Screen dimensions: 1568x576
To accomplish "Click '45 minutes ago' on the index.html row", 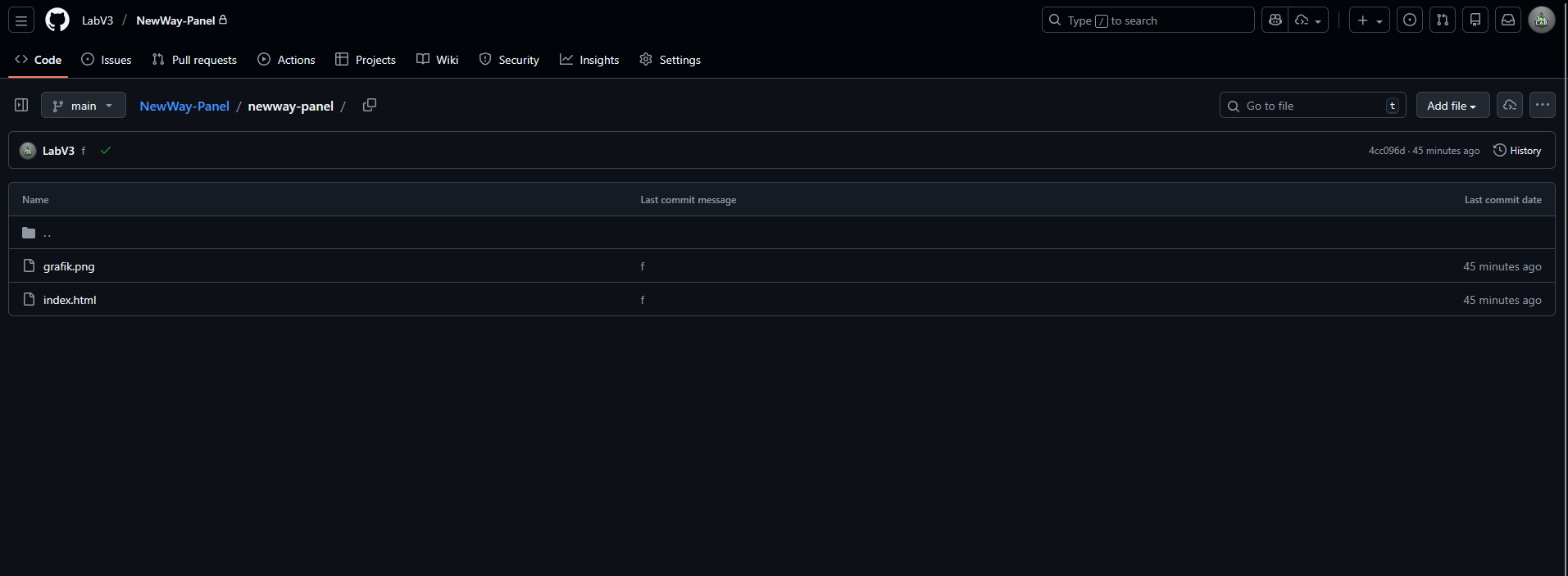I will pos(1502,300).
